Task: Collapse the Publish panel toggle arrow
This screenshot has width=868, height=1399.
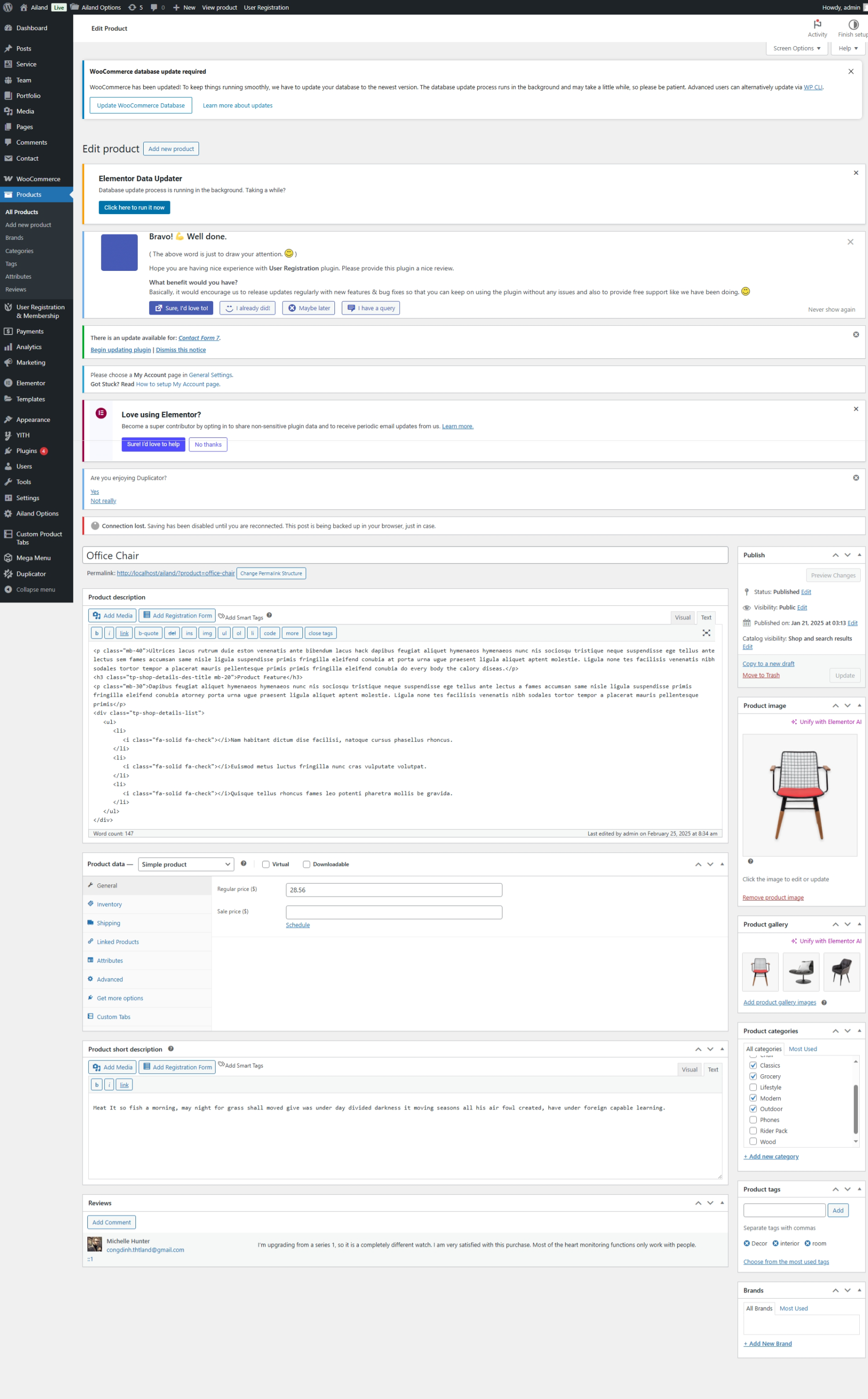Action: click(859, 555)
